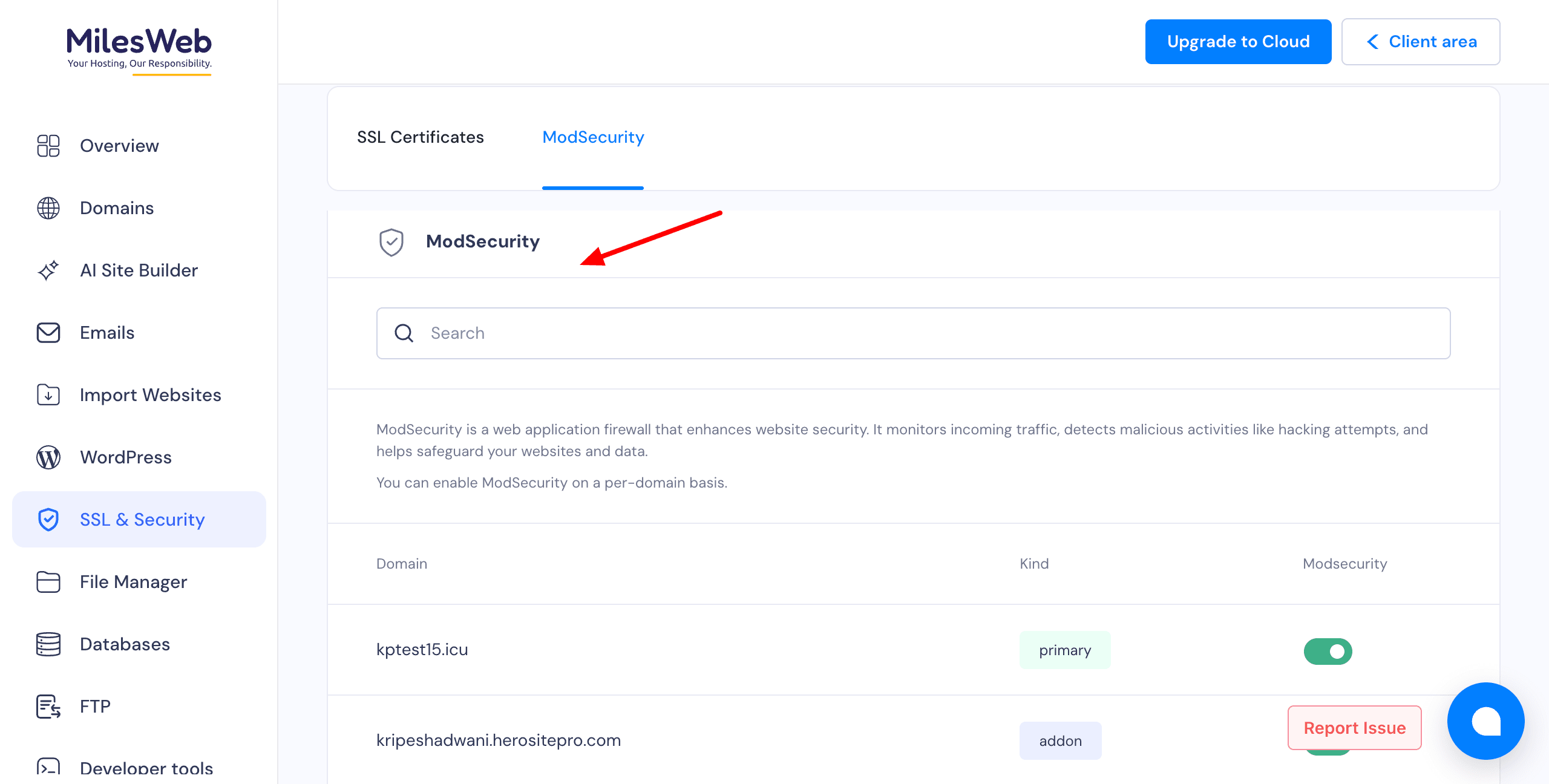The image size is (1549, 784).
Task: Click the File Manager folder icon
Action: point(48,582)
